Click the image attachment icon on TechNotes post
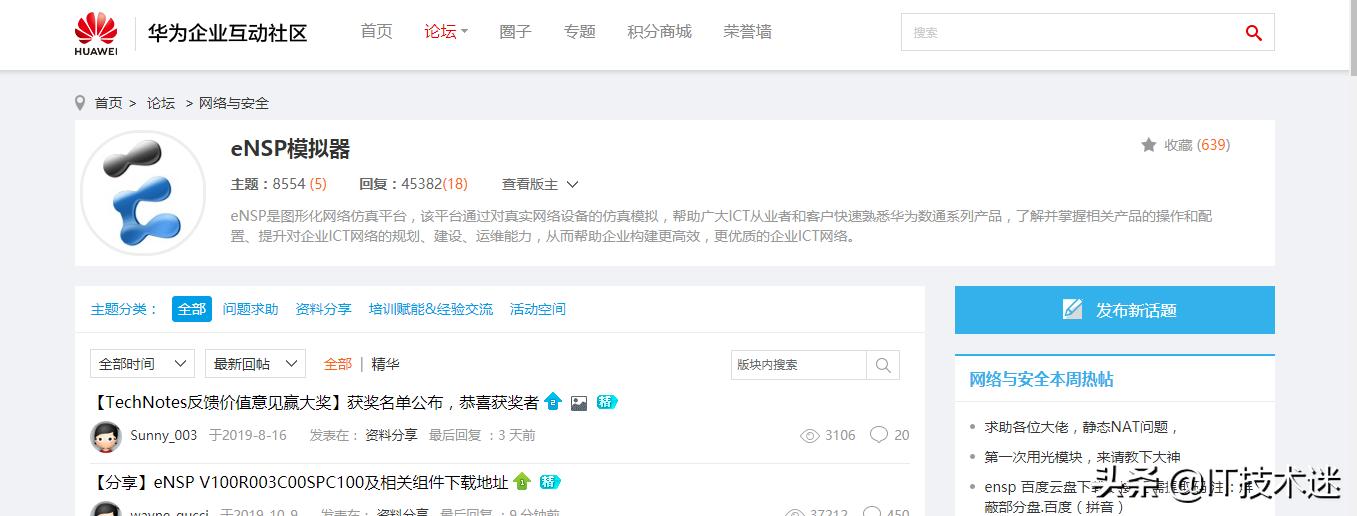Viewport: 1357px width, 516px height. pos(579,403)
